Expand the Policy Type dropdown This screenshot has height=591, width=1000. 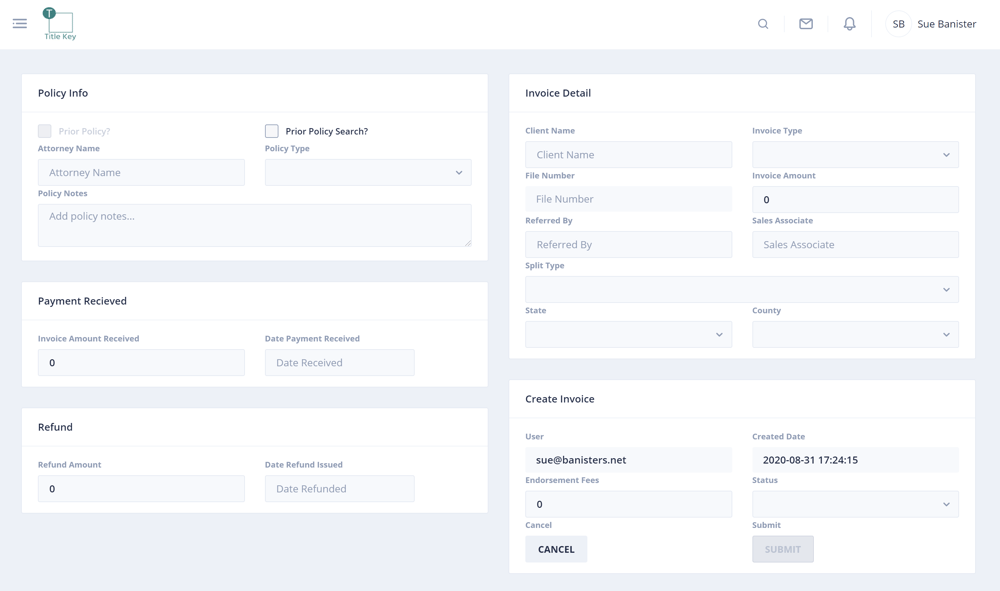[368, 173]
